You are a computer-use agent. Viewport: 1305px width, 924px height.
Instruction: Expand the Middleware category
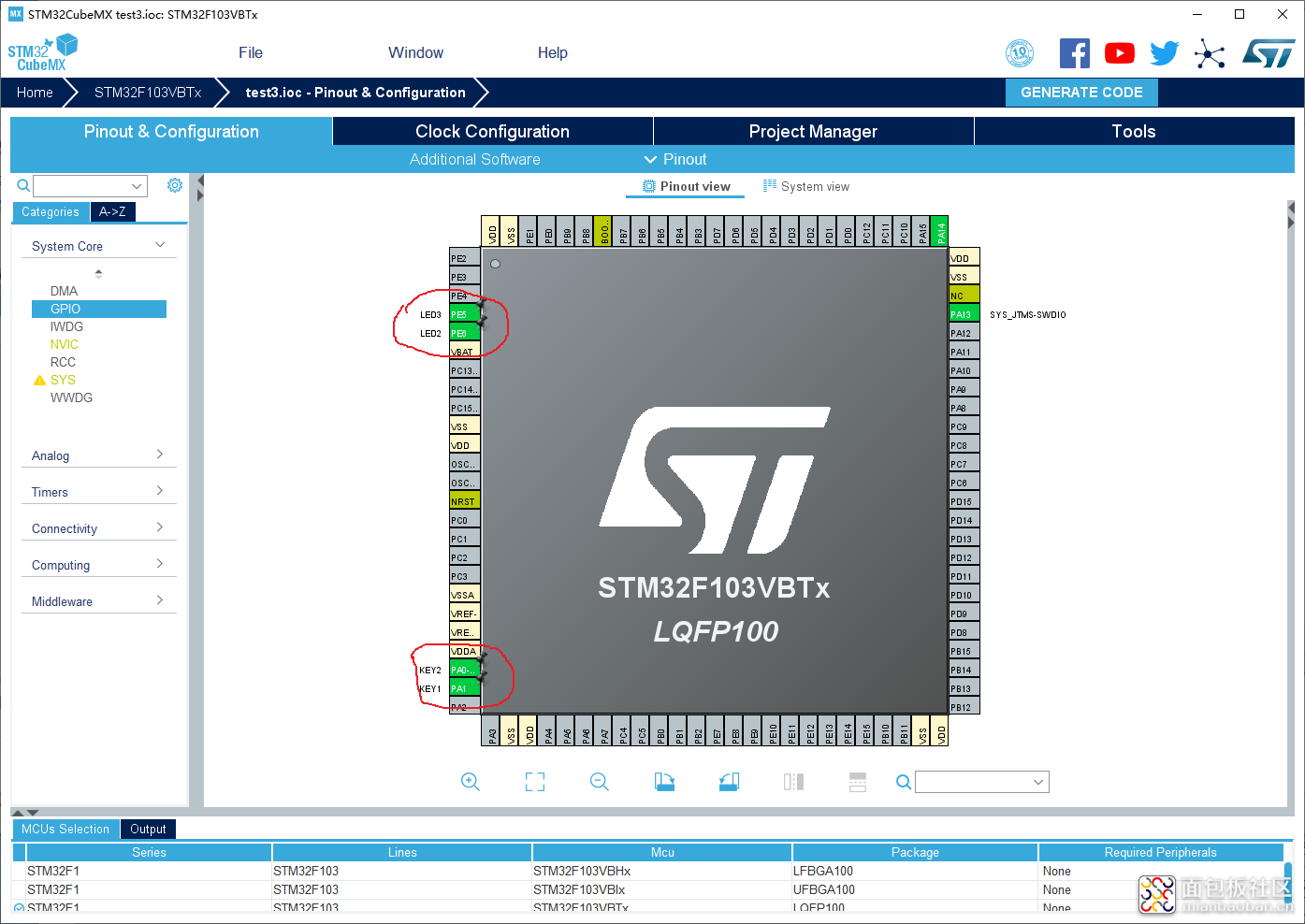(x=160, y=600)
